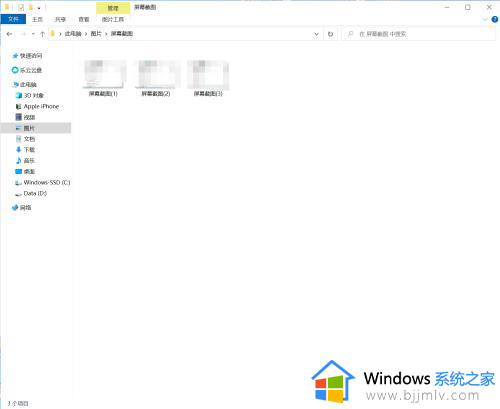Viewport: 500px width, 409px height.
Task: Select the 屏幕截图(2) thumbnail
Action: (157, 74)
